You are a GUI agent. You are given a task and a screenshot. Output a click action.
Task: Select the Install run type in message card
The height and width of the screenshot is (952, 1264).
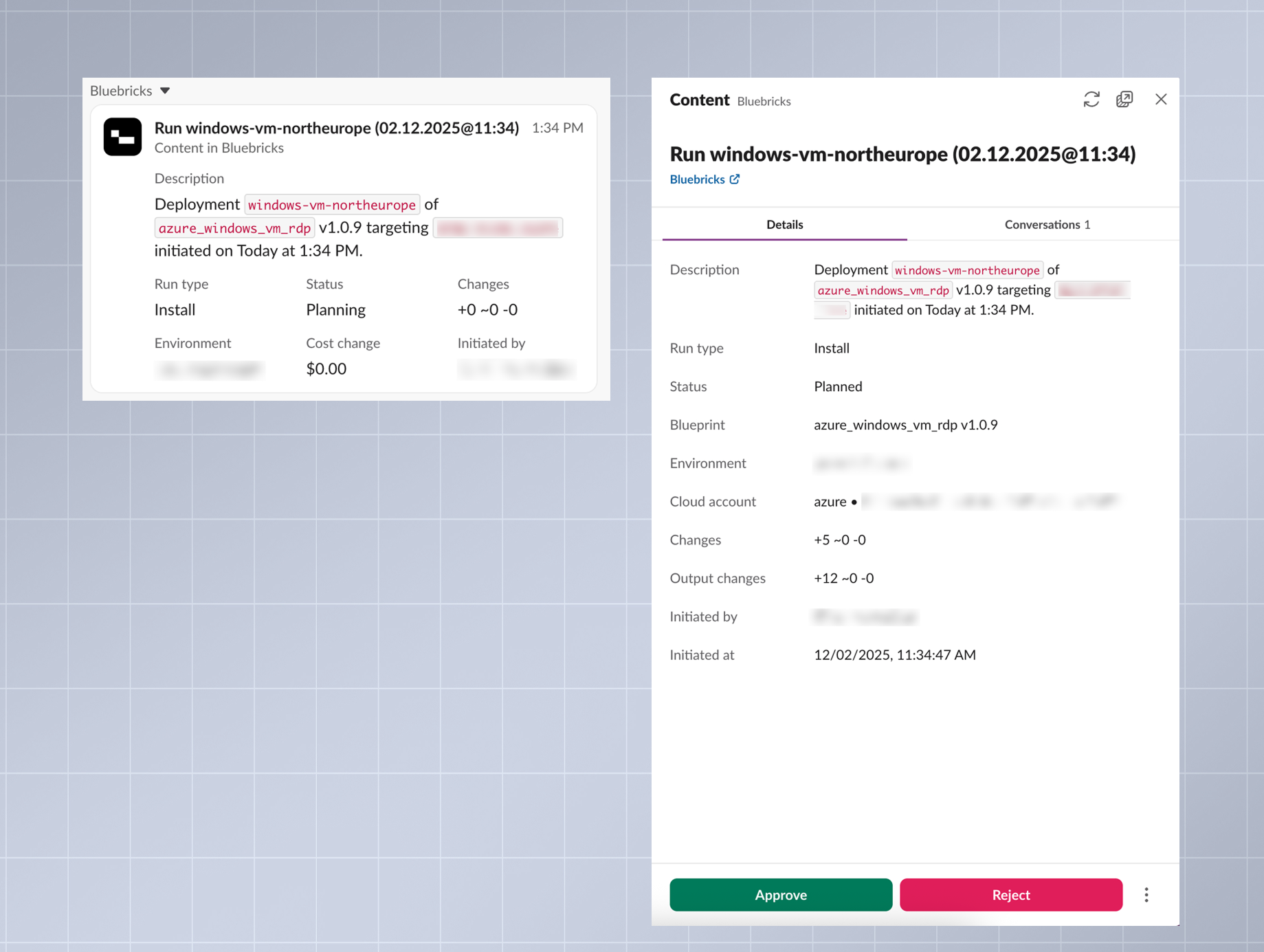pyautogui.click(x=175, y=310)
